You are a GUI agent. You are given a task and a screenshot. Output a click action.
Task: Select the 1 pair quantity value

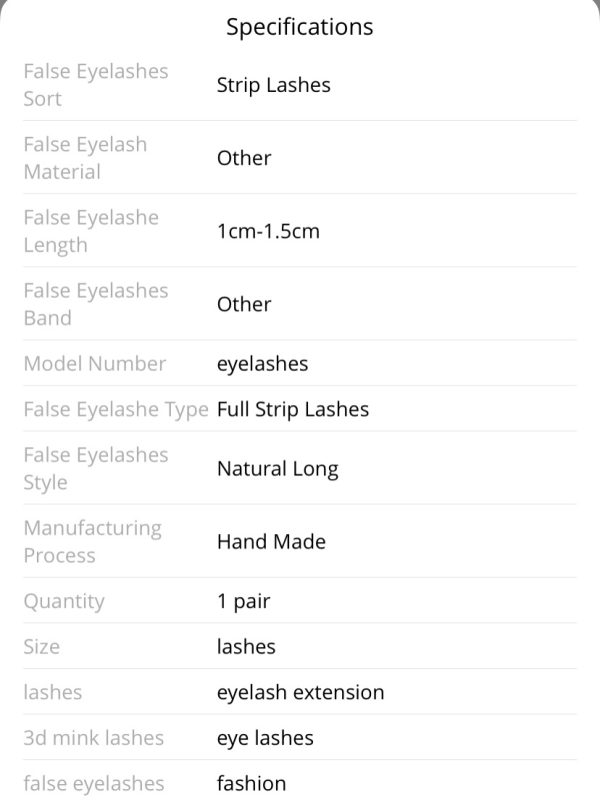[243, 601]
